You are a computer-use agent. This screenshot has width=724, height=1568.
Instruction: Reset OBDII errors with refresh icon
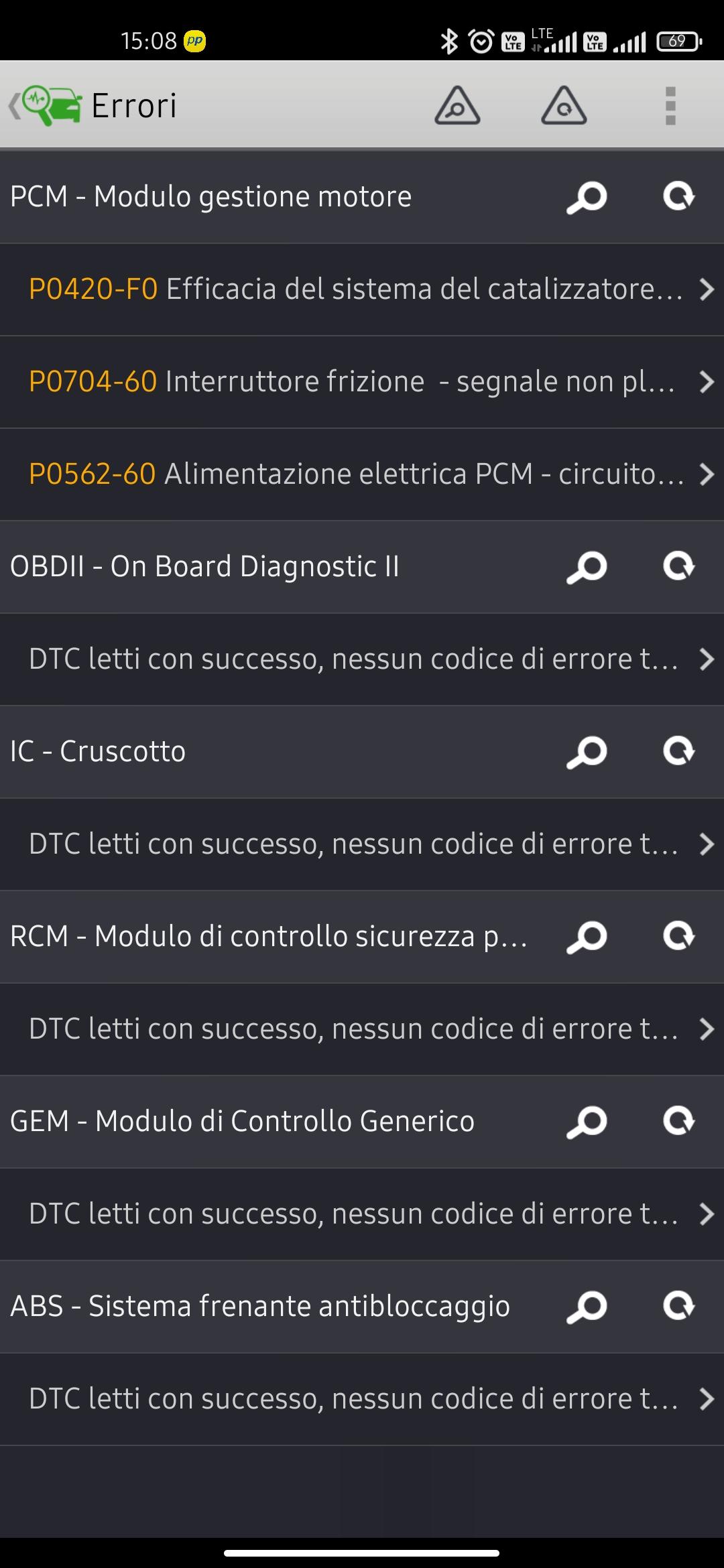click(x=678, y=567)
